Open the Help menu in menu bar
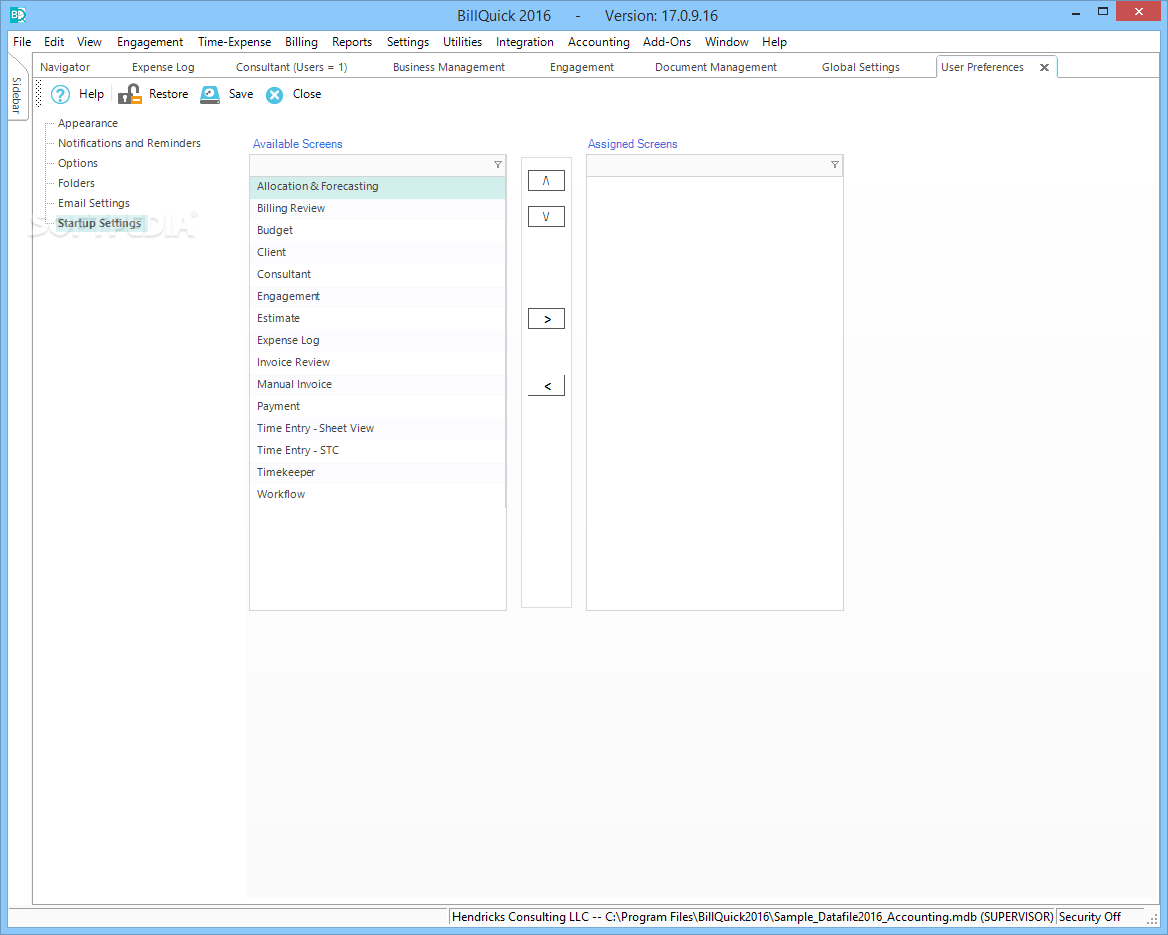 pyautogui.click(x=774, y=42)
